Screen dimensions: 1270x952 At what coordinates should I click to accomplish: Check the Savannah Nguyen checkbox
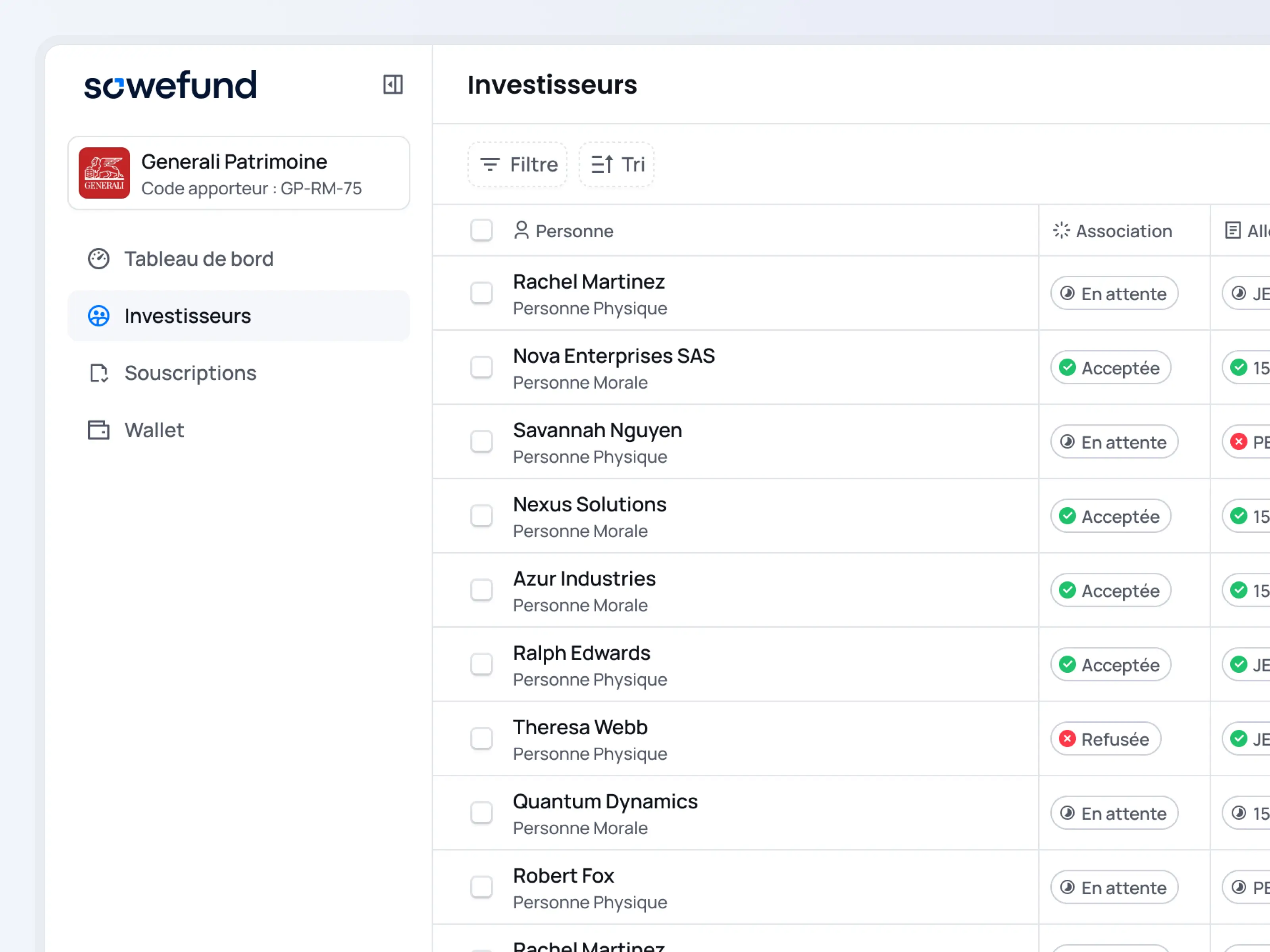pos(482,442)
